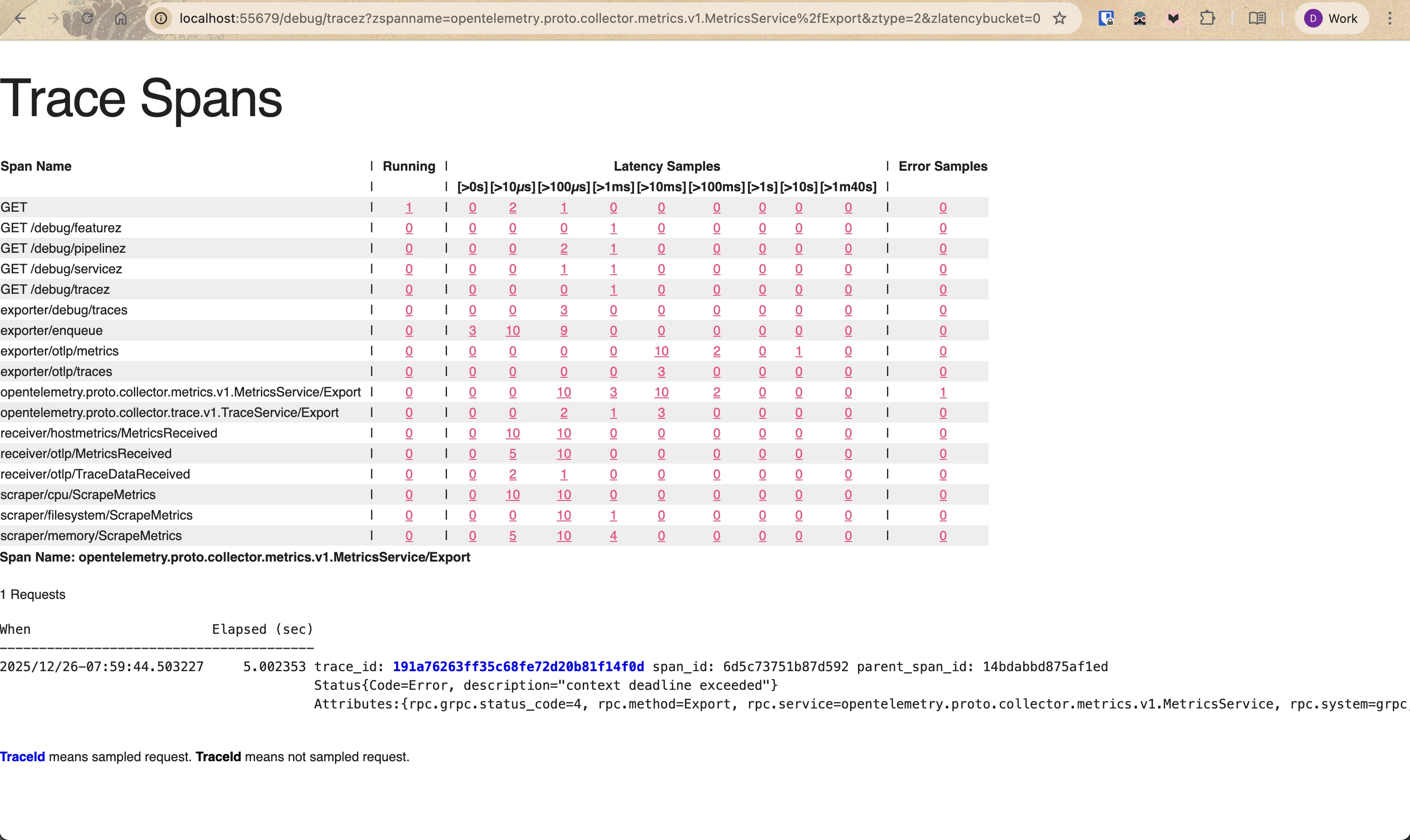The height and width of the screenshot is (840, 1410).
Task: Open TraceService/Export >10ms latency count 3
Action: [x=662, y=413]
